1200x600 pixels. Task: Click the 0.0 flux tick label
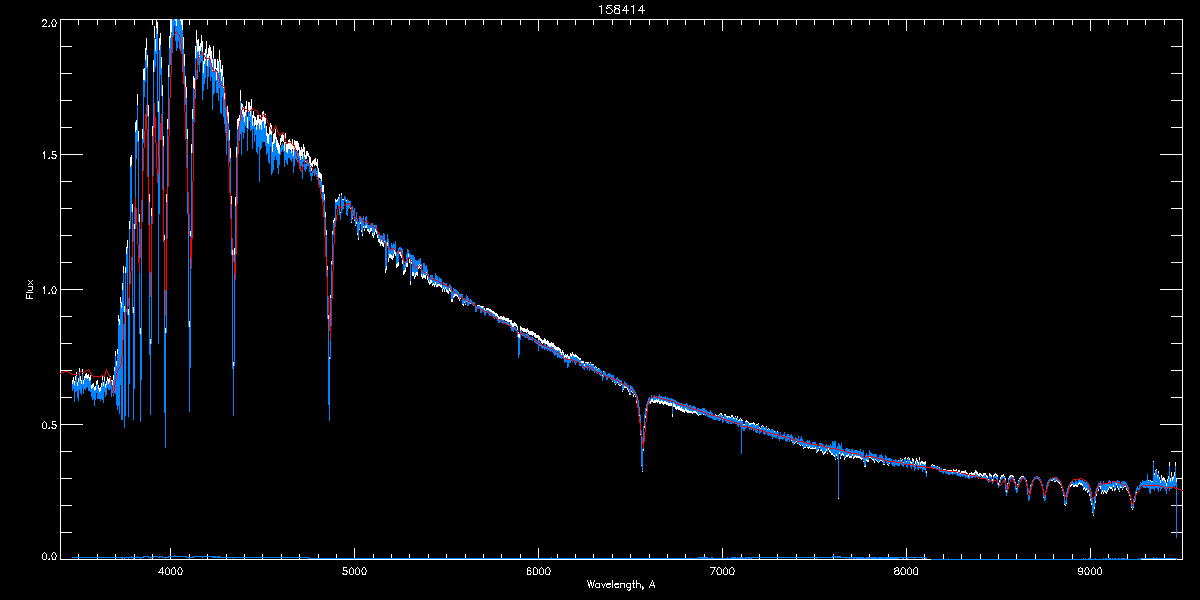pos(49,556)
